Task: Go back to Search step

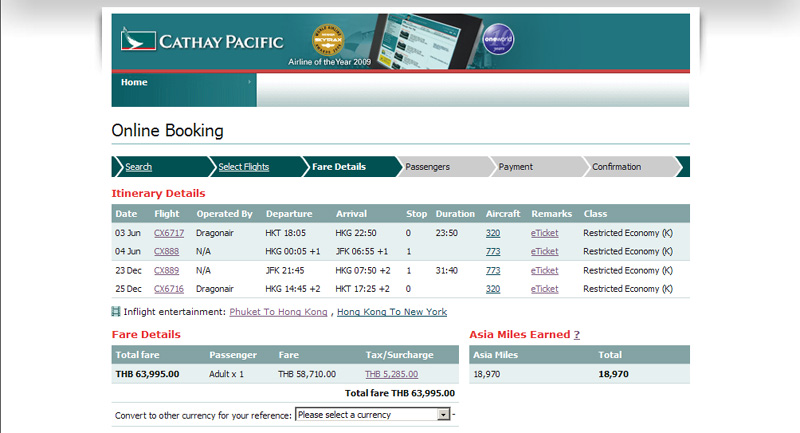Action: [138, 167]
